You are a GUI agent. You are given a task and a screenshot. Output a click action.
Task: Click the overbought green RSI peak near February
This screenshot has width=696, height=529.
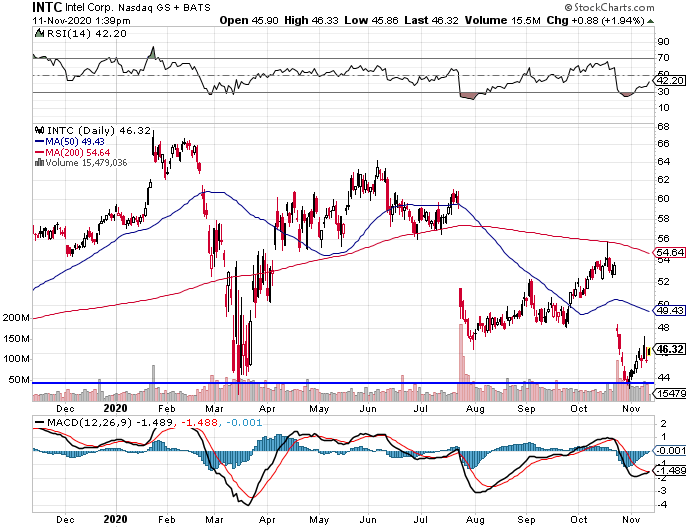point(152,53)
